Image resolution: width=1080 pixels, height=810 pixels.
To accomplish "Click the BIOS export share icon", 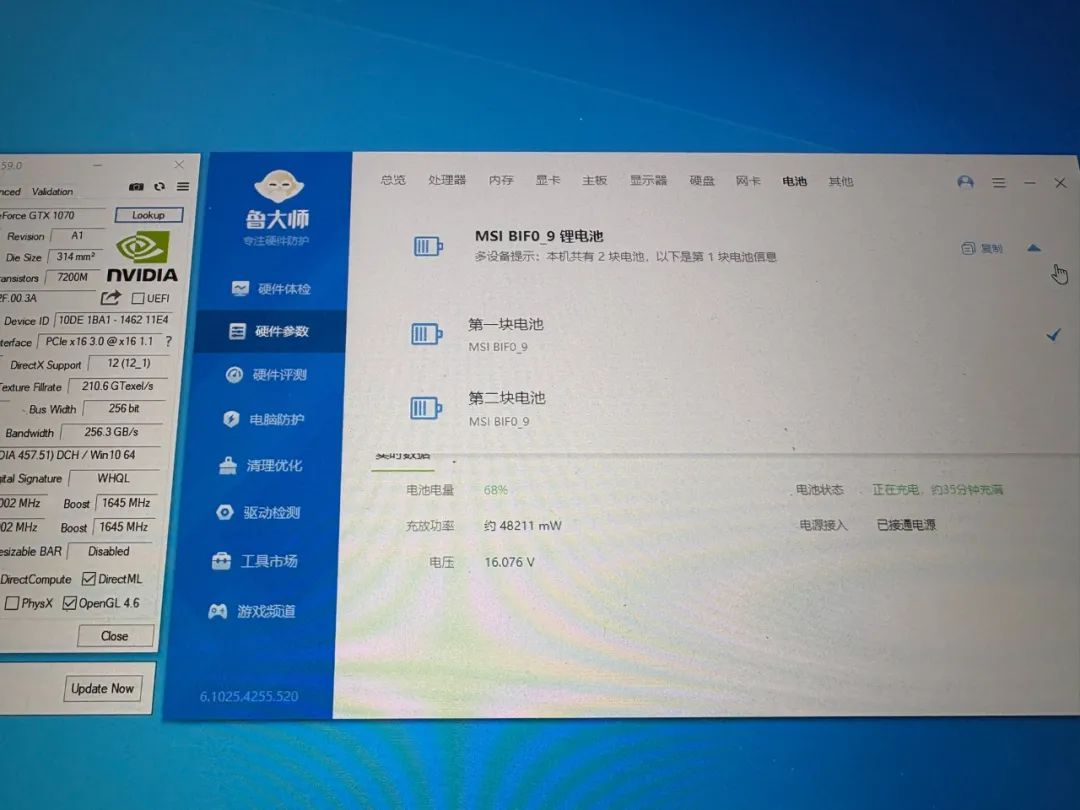I will point(110,298).
